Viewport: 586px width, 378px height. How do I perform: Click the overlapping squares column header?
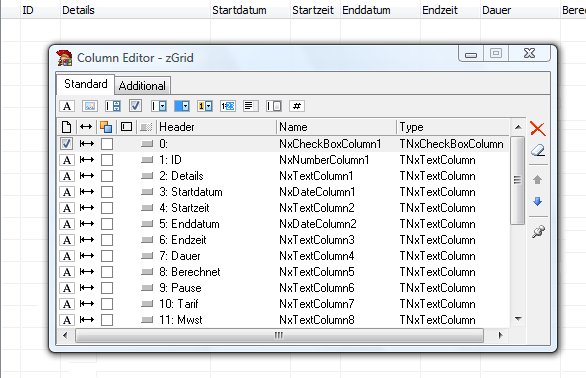[106, 127]
